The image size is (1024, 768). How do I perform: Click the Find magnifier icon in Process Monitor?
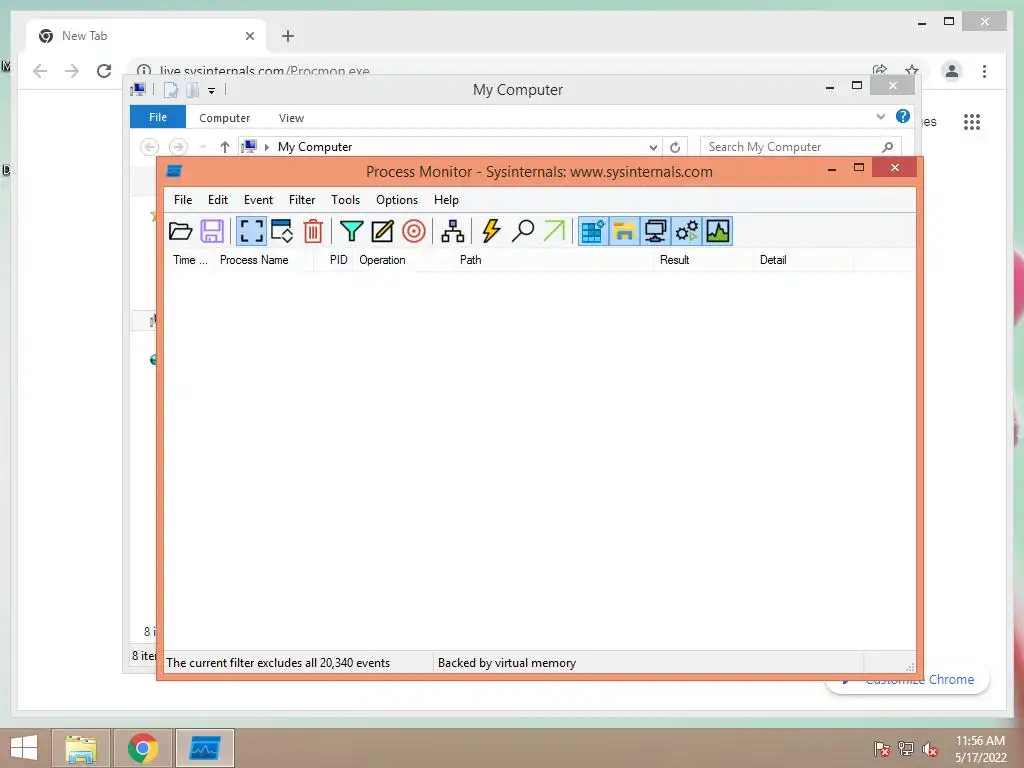coord(522,231)
